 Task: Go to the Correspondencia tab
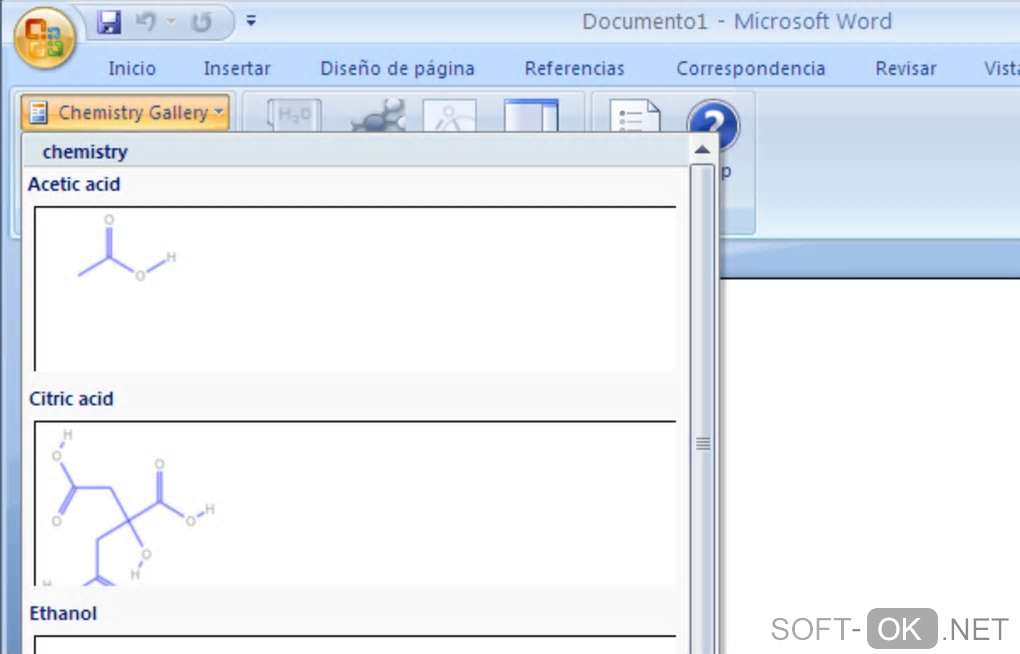click(x=751, y=68)
